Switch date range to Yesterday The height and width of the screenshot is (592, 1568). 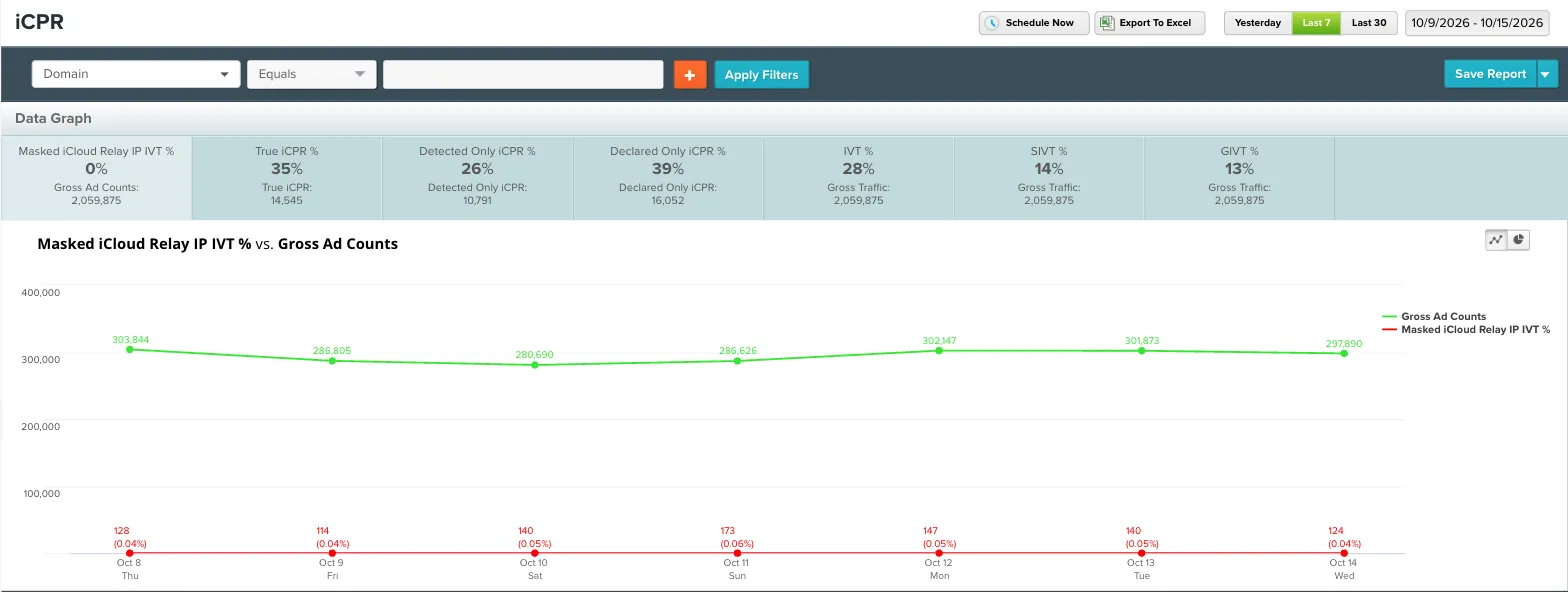pos(1258,23)
